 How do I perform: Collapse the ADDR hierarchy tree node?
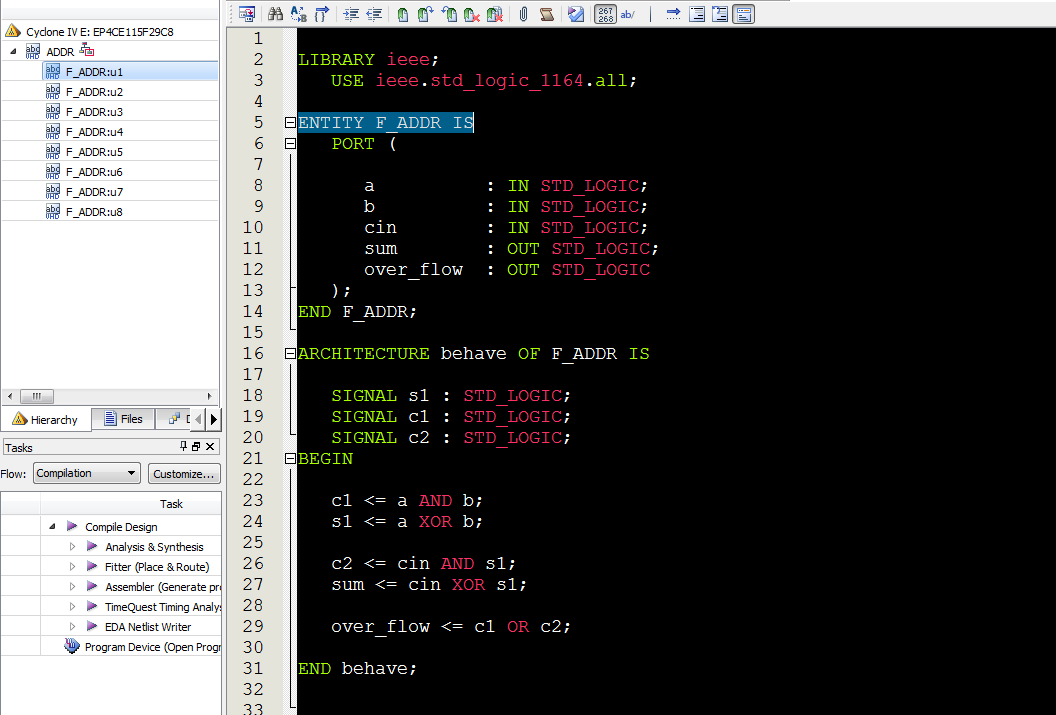13,51
